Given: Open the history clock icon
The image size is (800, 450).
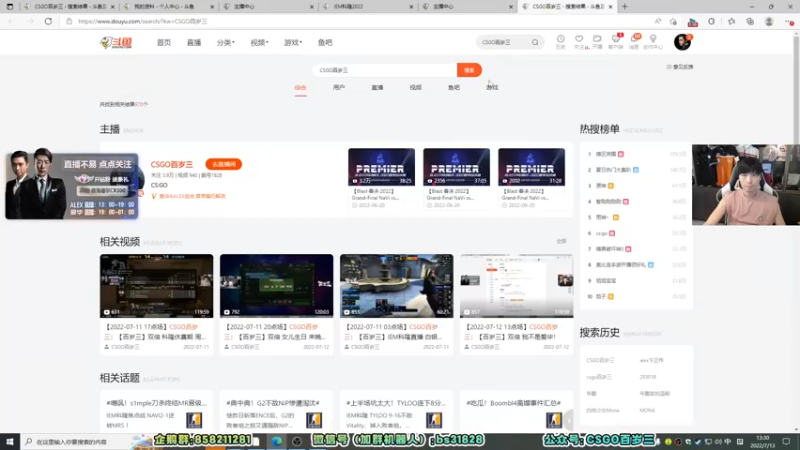Looking at the screenshot, I should tap(560, 42).
